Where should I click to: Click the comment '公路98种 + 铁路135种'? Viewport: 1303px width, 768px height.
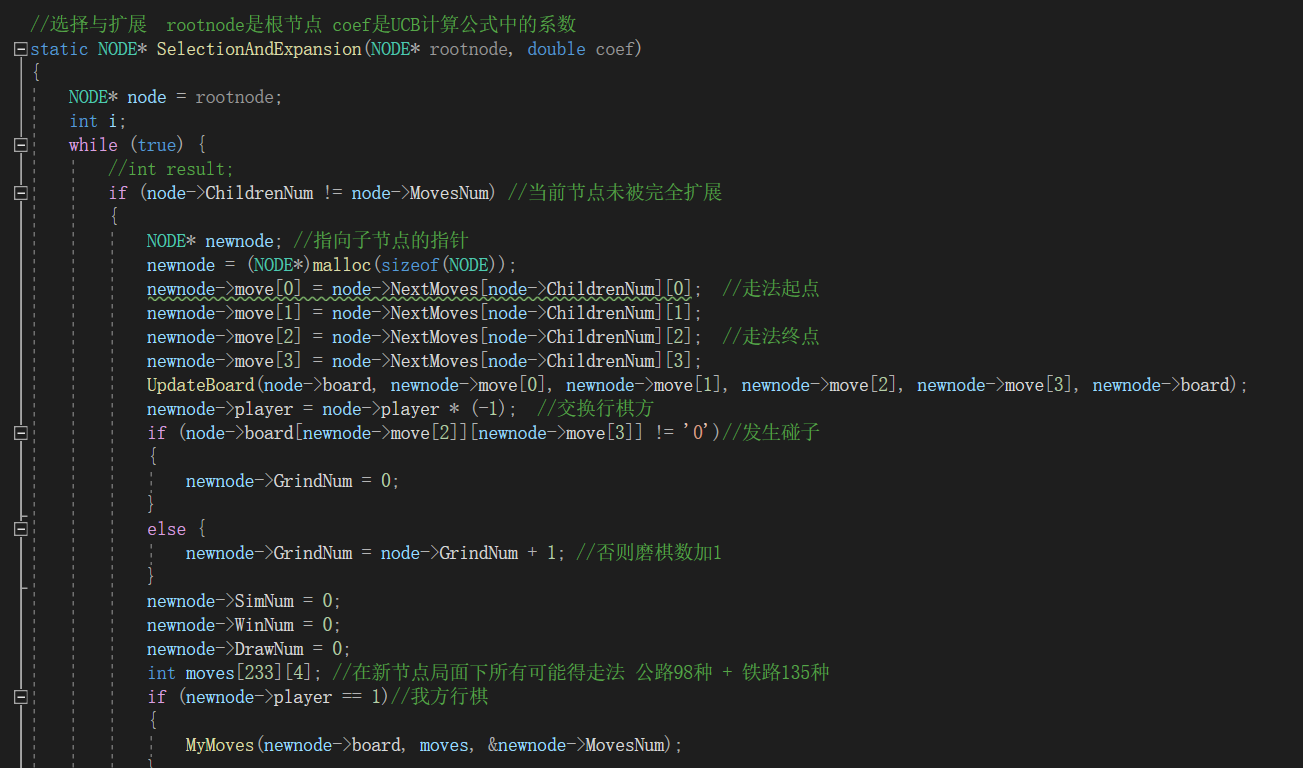[733, 673]
